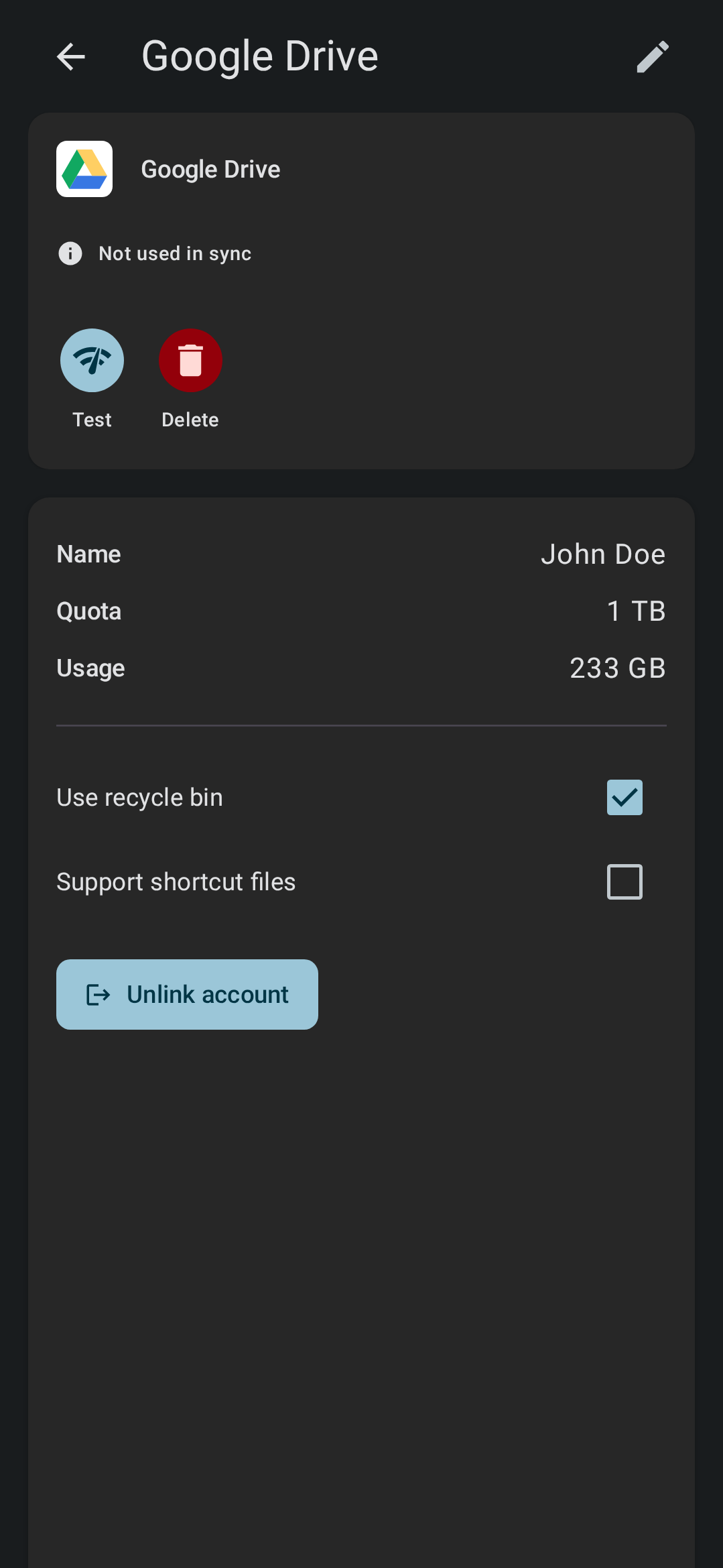Tap the Name label

coord(88,554)
